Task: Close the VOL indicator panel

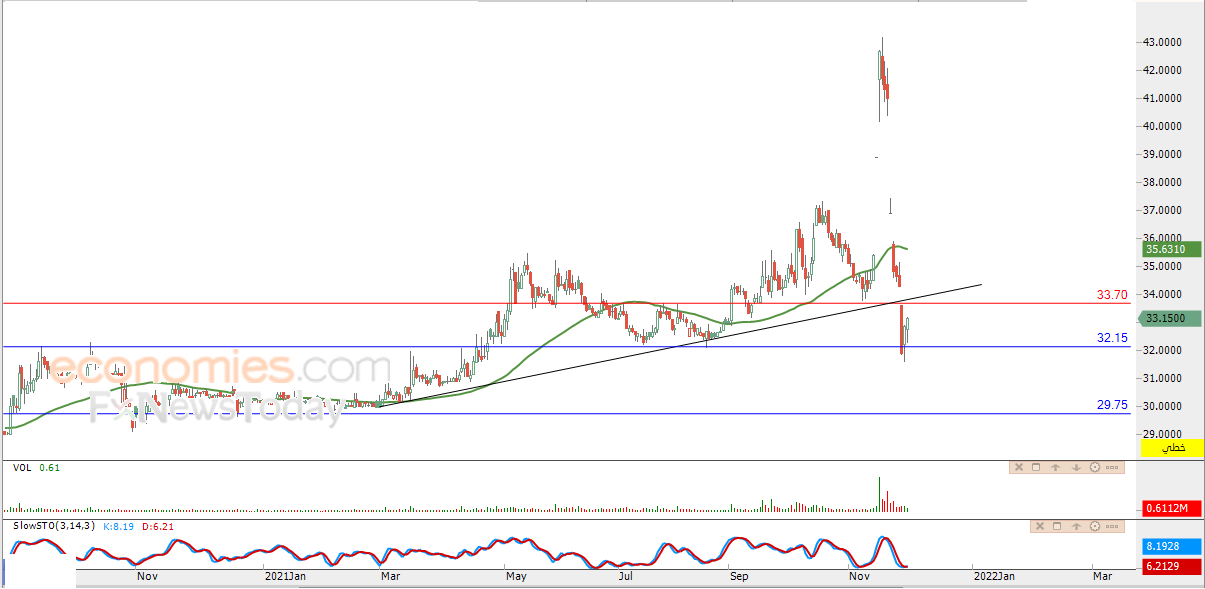Action: pyautogui.click(x=1019, y=467)
